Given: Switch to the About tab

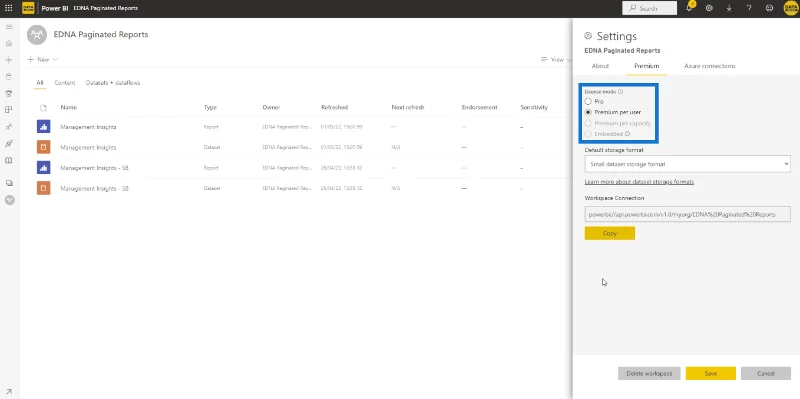Looking at the screenshot, I should point(600,66).
